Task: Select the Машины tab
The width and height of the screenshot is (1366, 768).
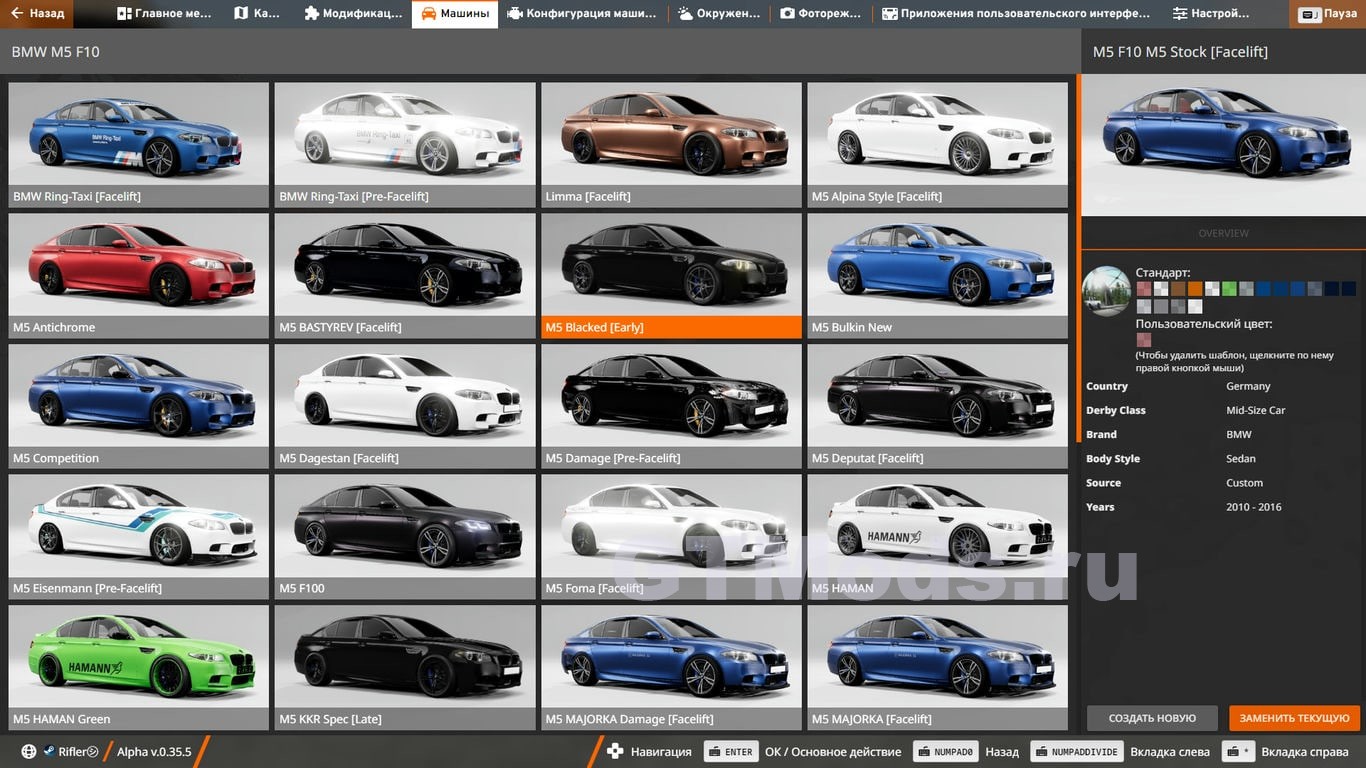Action: (455, 14)
